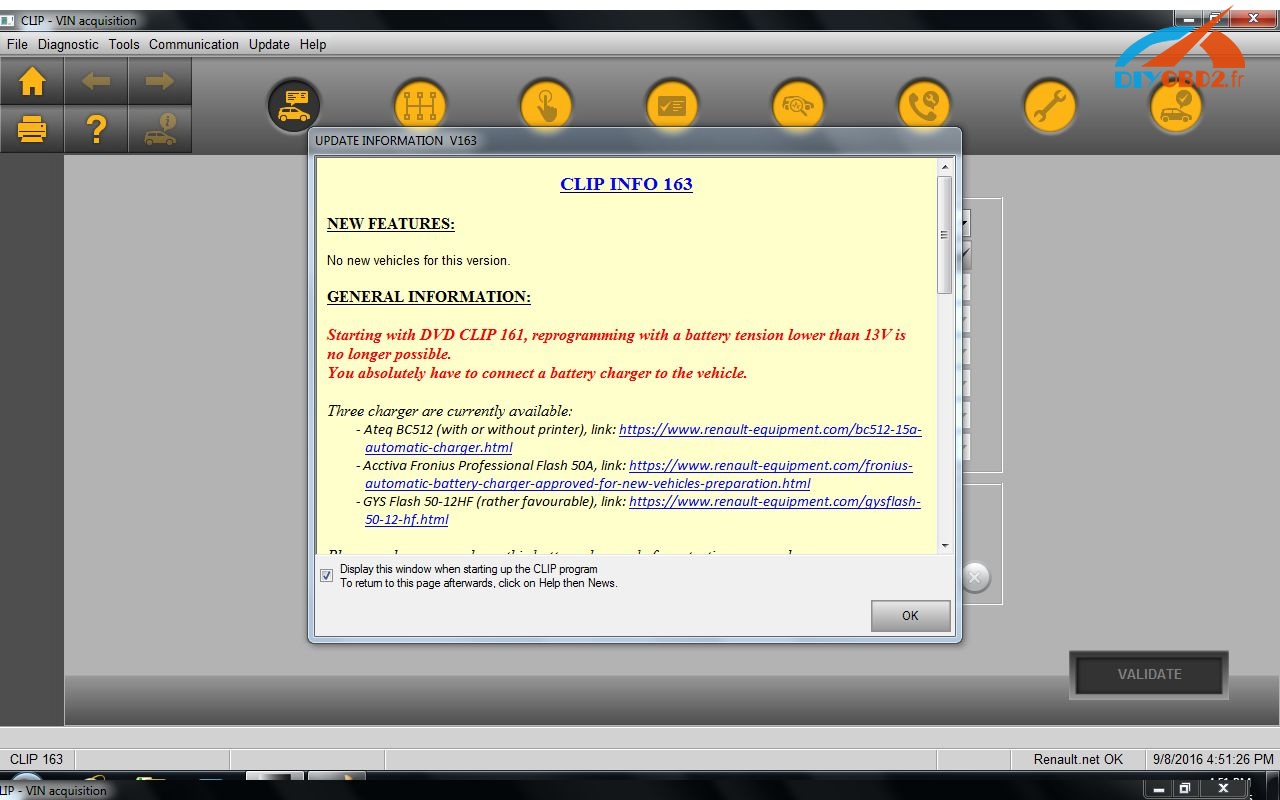Select the car-with-message diagnostic icon

(293, 104)
